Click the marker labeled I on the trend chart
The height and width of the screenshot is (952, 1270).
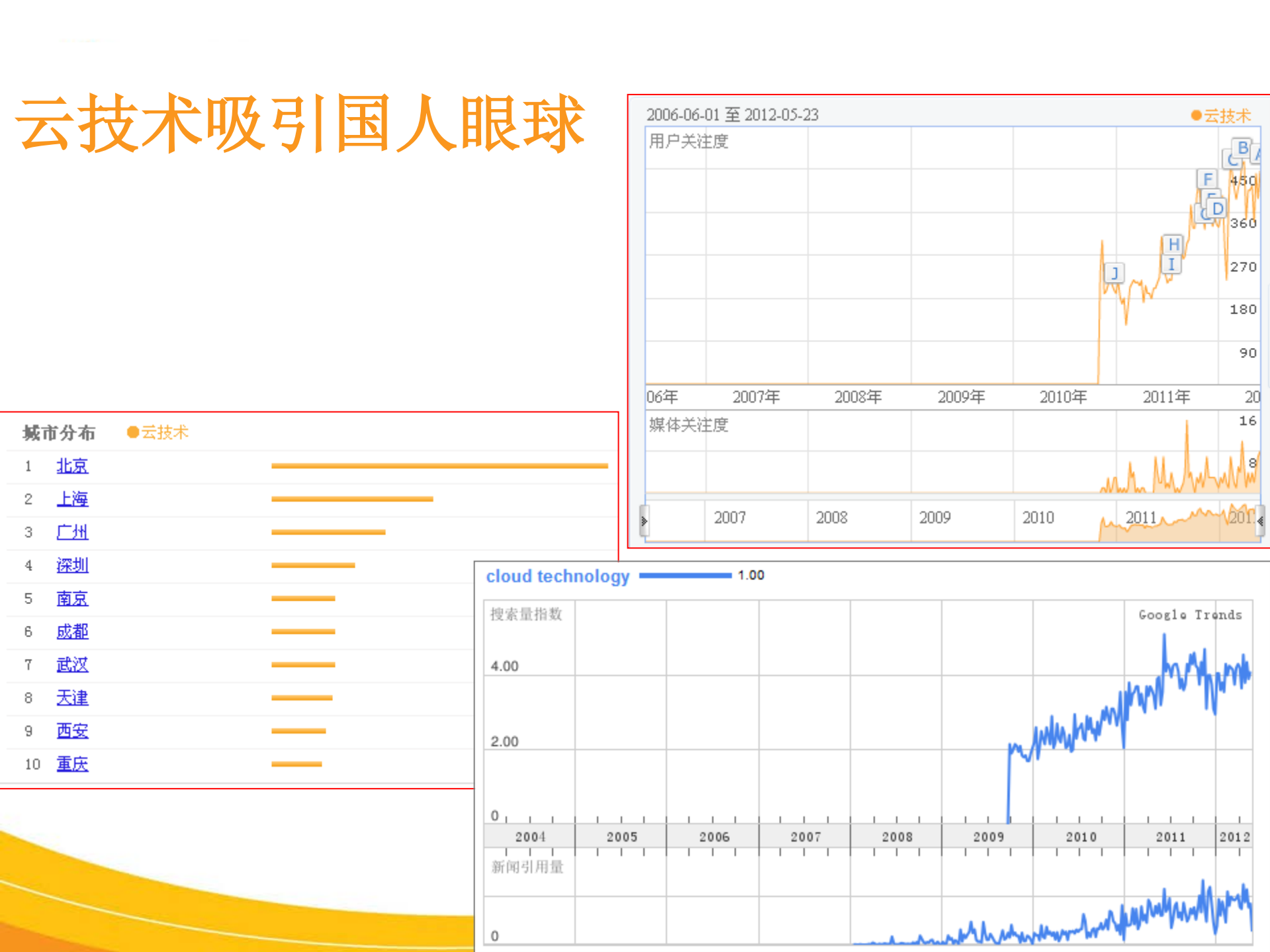[x=1172, y=265]
